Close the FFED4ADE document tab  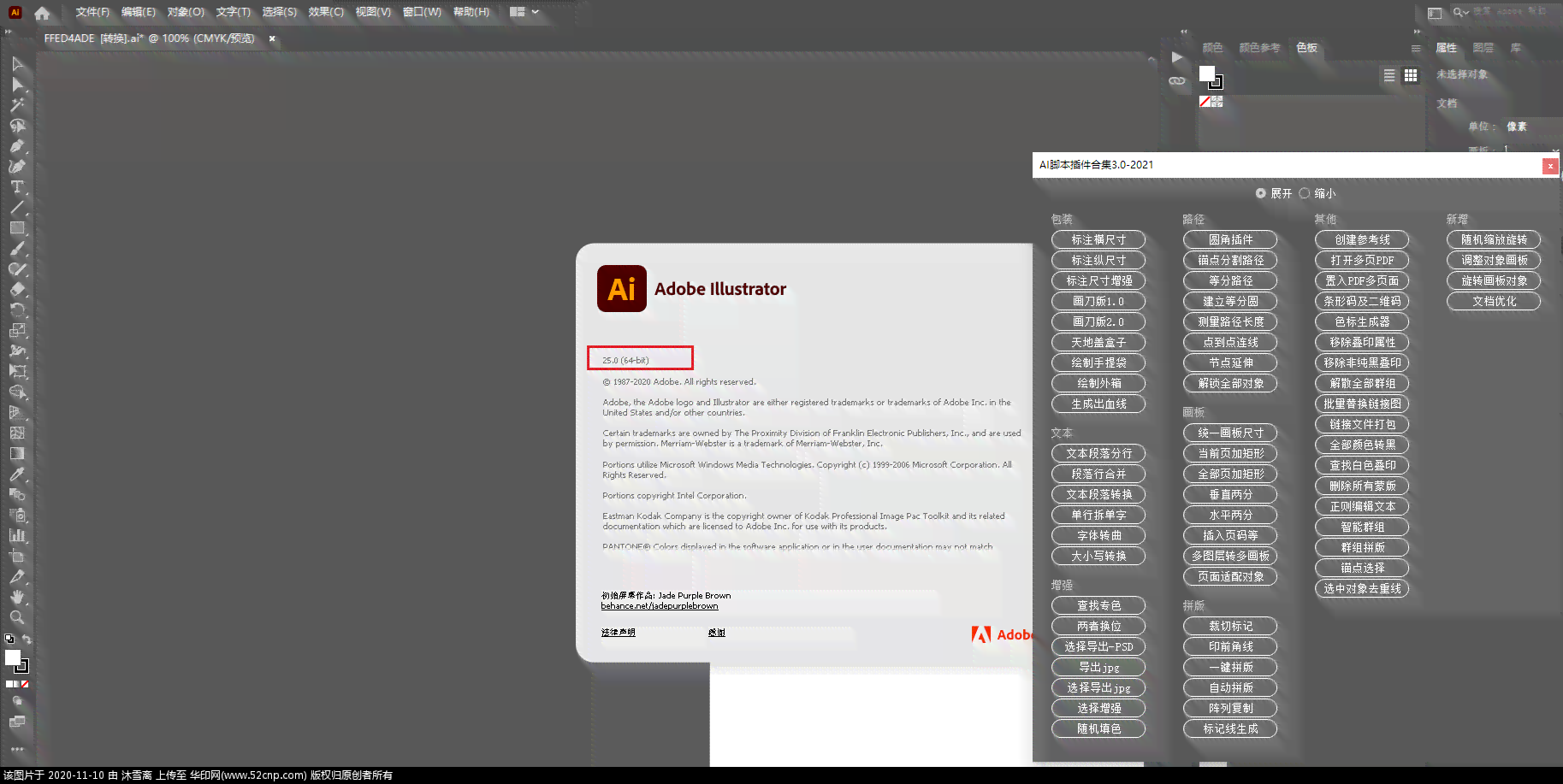point(272,38)
